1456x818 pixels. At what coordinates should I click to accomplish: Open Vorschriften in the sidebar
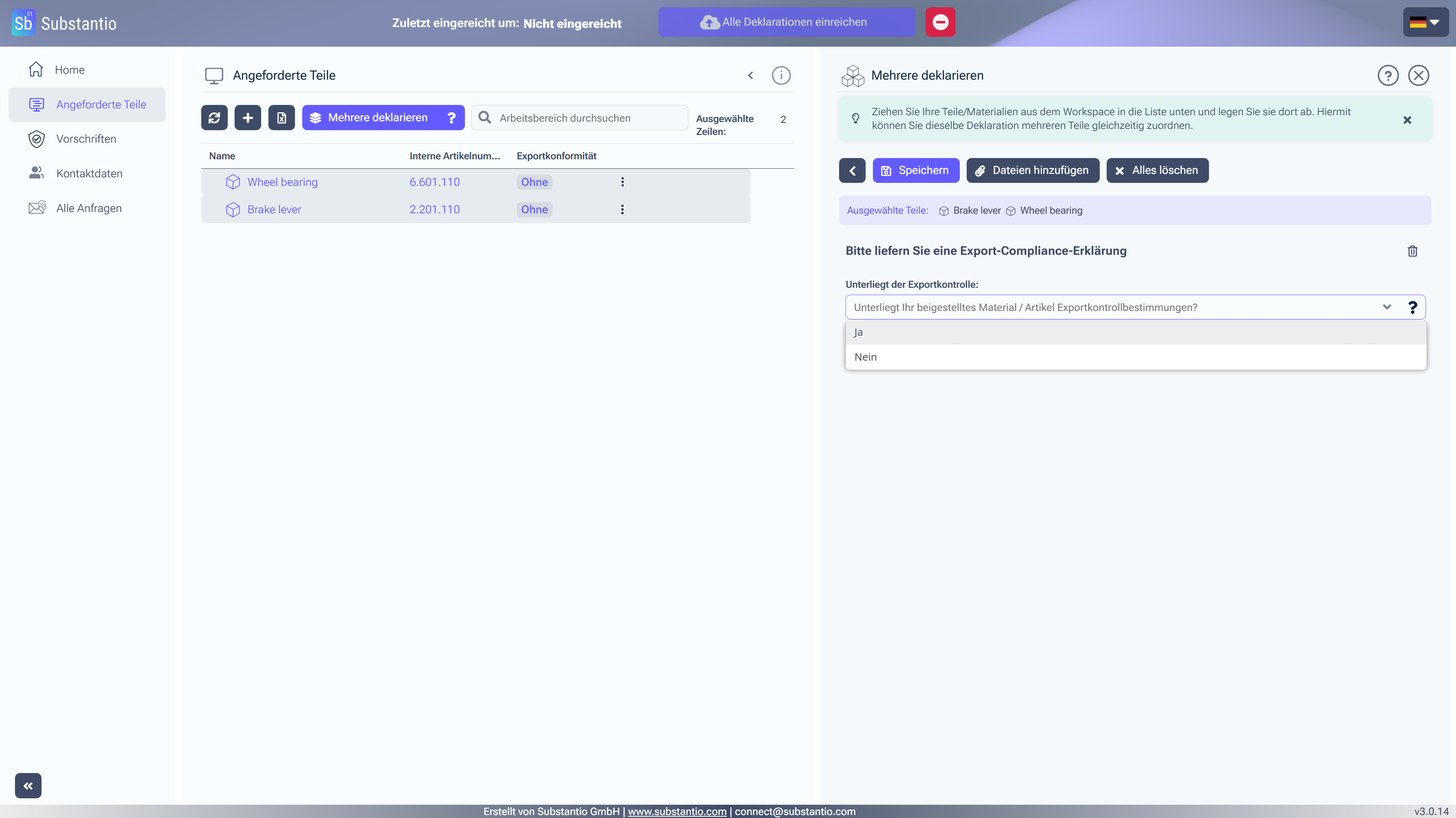pos(86,139)
